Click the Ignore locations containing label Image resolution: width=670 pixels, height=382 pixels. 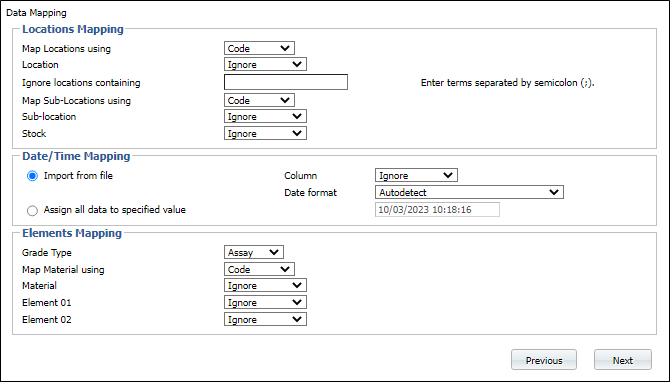click(81, 83)
